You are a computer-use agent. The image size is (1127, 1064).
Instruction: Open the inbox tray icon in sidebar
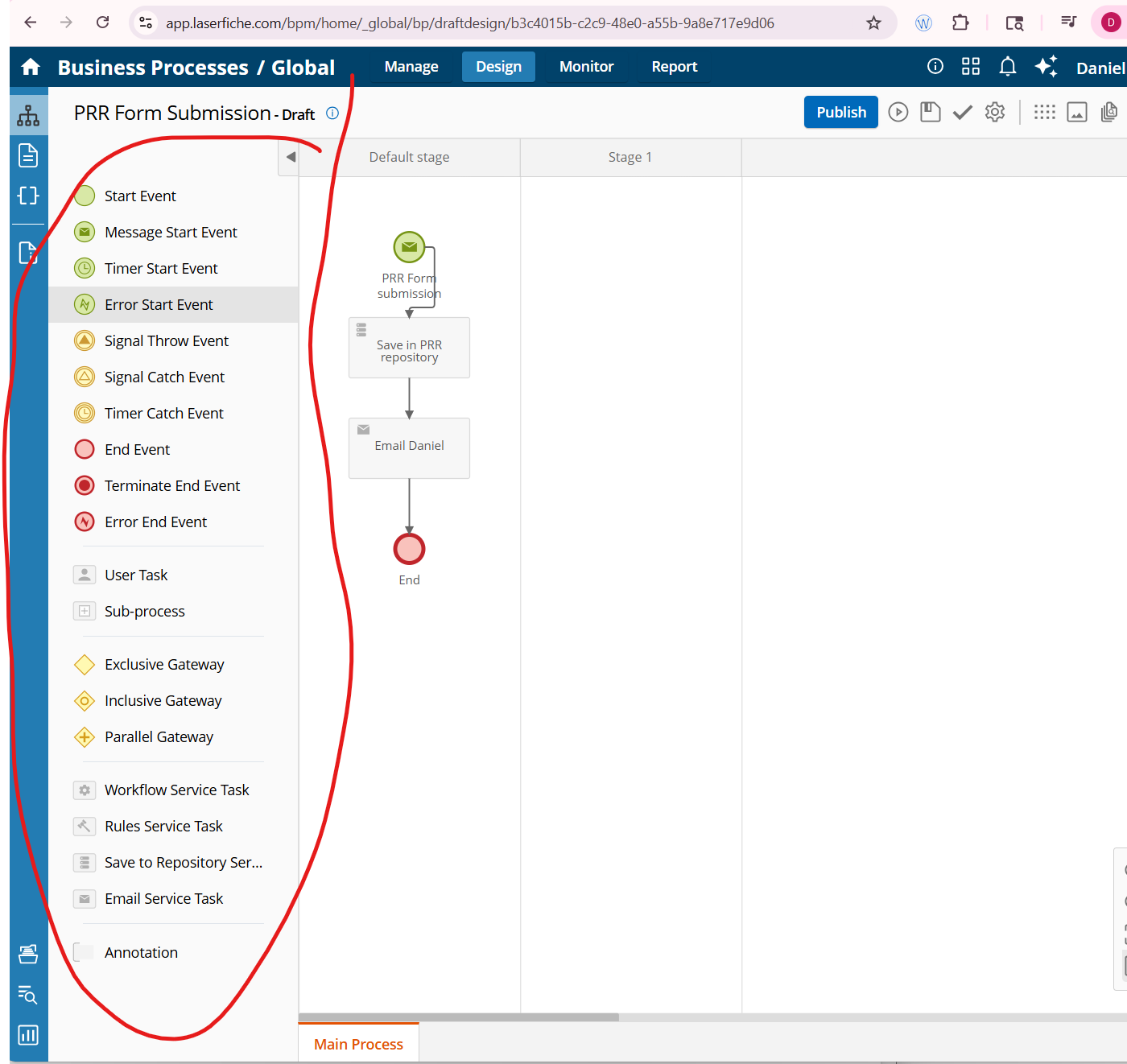point(28,954)
